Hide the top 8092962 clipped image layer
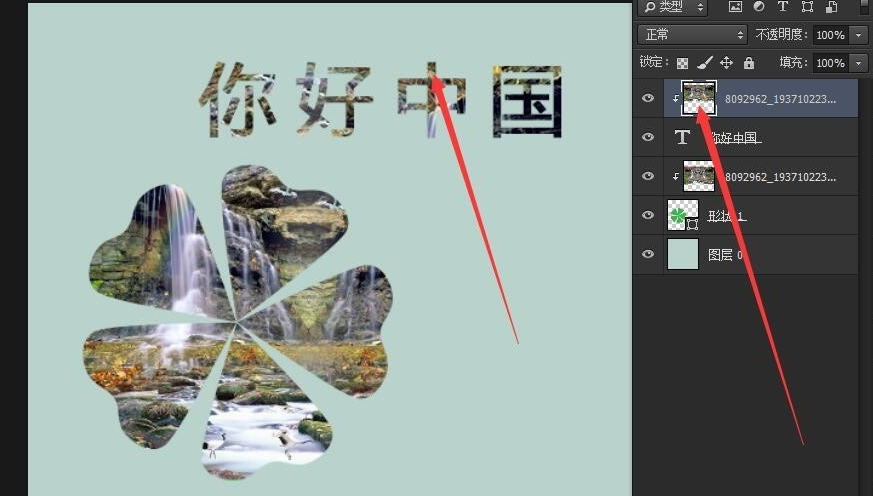The image size is (873, 496). pyautogui.click(x=648, y=98)
